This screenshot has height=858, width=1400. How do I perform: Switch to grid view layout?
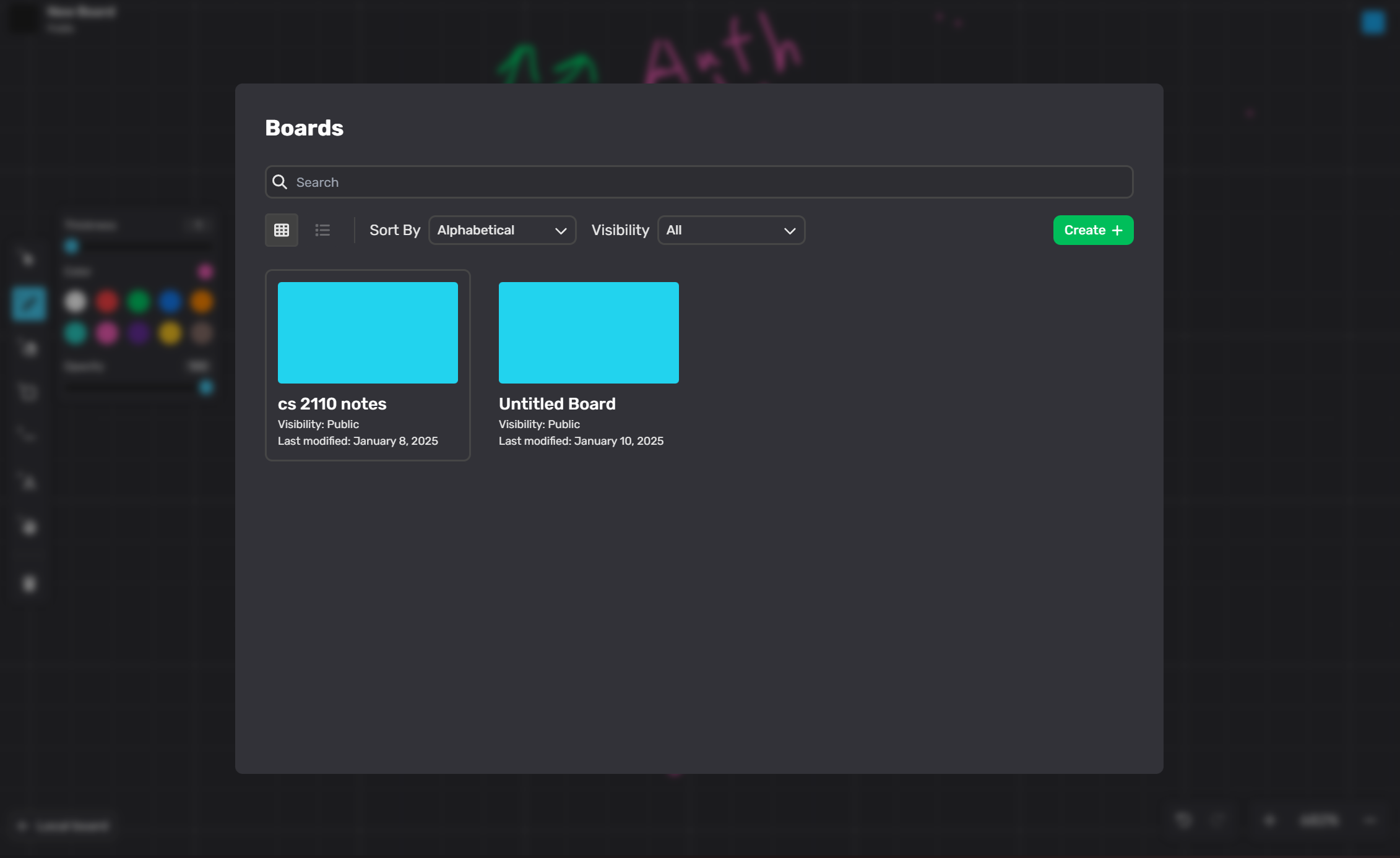pyautogui.click(x=282, y=230)
